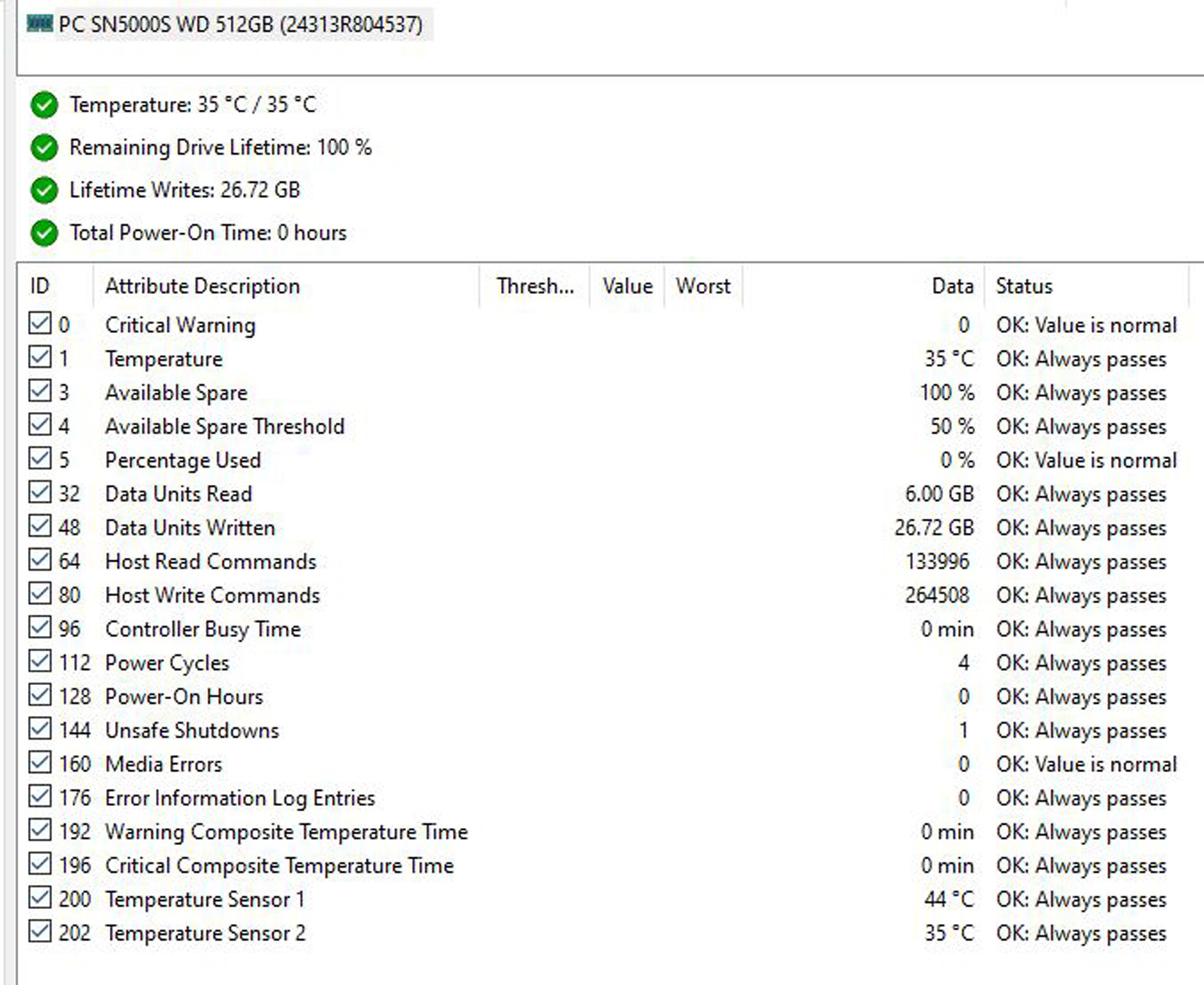The image size is (1204, 985).
Task: Select the Warning Composite Temperature Time name
Action: tap(287, 832)
